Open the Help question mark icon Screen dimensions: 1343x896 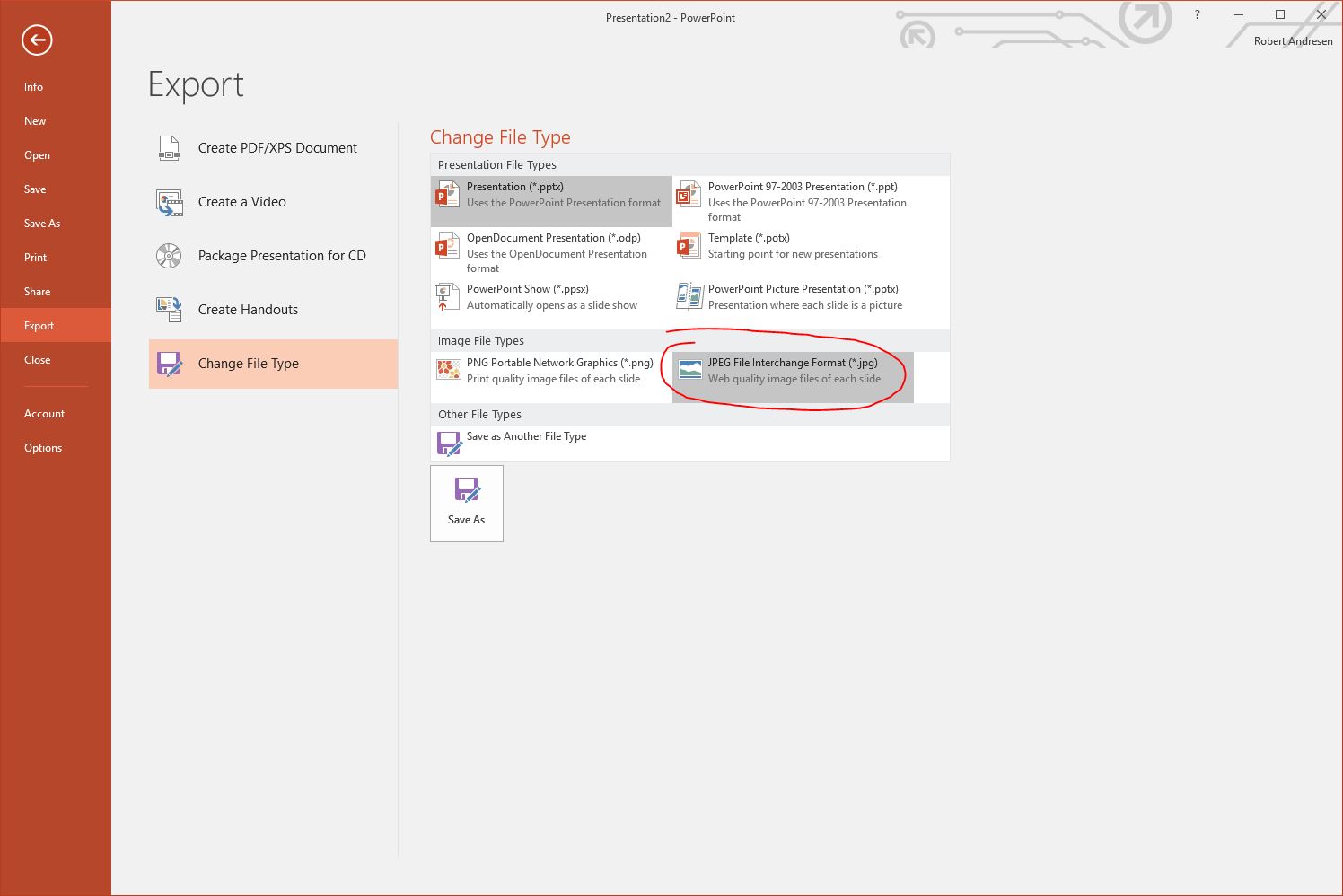pyautogui.click(x=1197, y=15)
